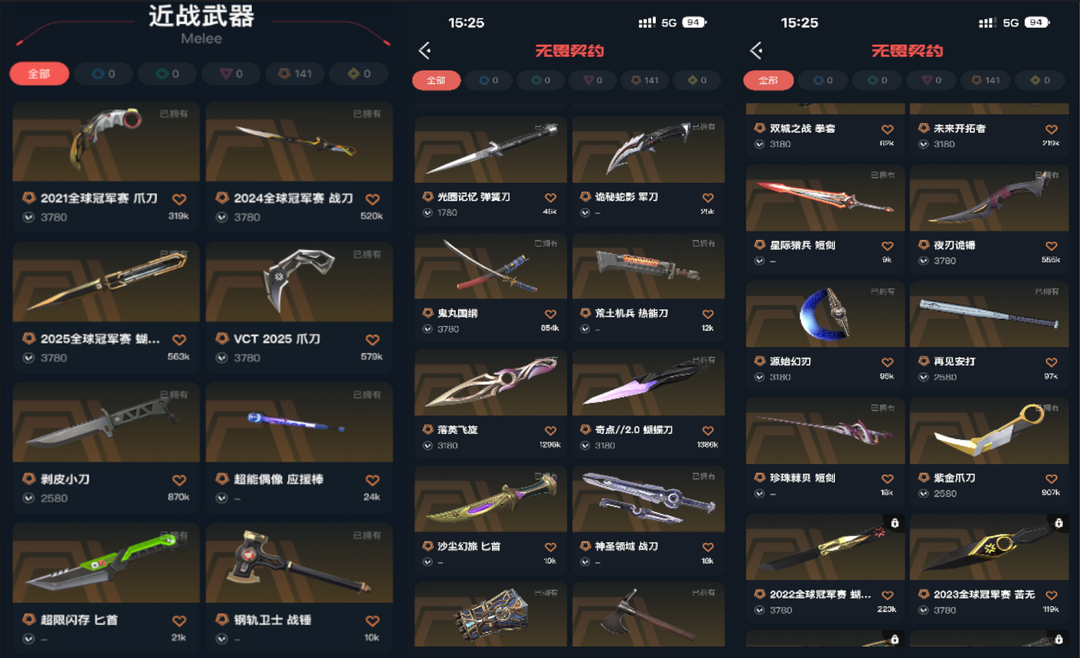1080x658 pixels.
Task: Tap lock icon on 2023全球冠军赛 苦无 card
Action: click(1059, 523)
